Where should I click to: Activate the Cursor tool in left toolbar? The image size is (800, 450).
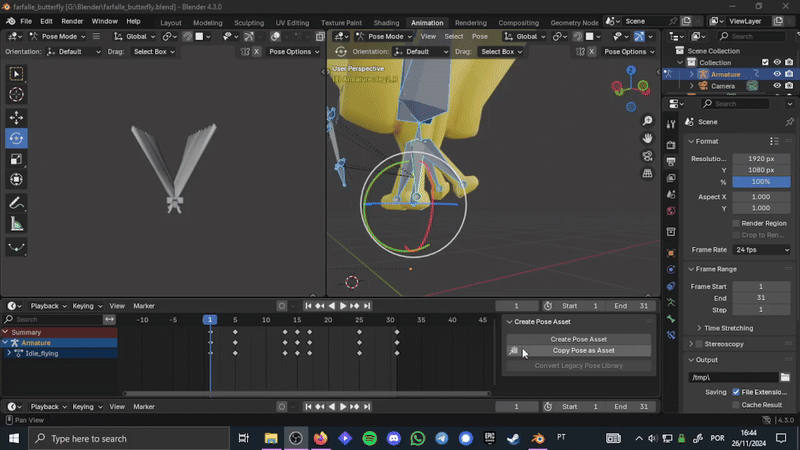(x=16, y=95)
